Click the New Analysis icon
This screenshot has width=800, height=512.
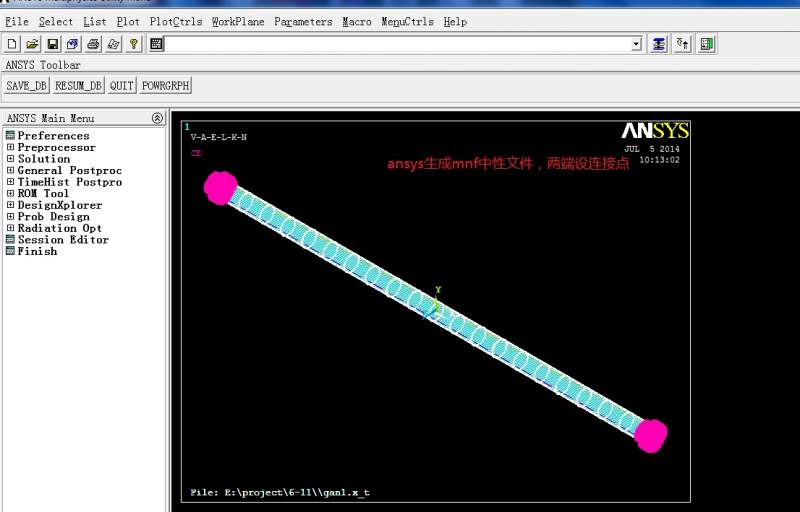click(12, 44)
